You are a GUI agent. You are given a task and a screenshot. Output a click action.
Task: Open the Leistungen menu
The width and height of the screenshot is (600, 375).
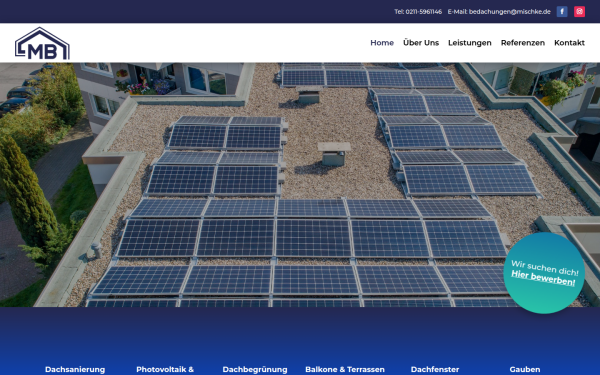coord(470,43)
